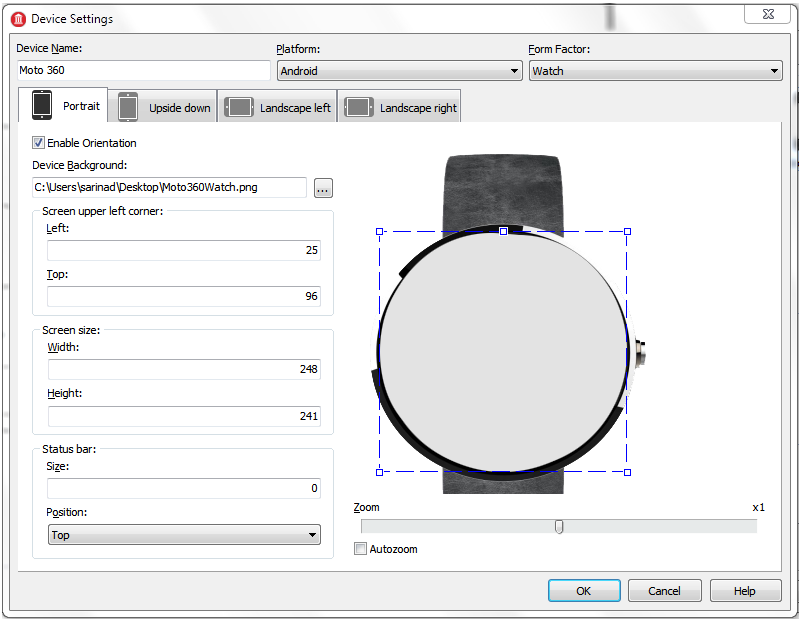Click the portrait phone icon on first tab

[x=42, y=106]
